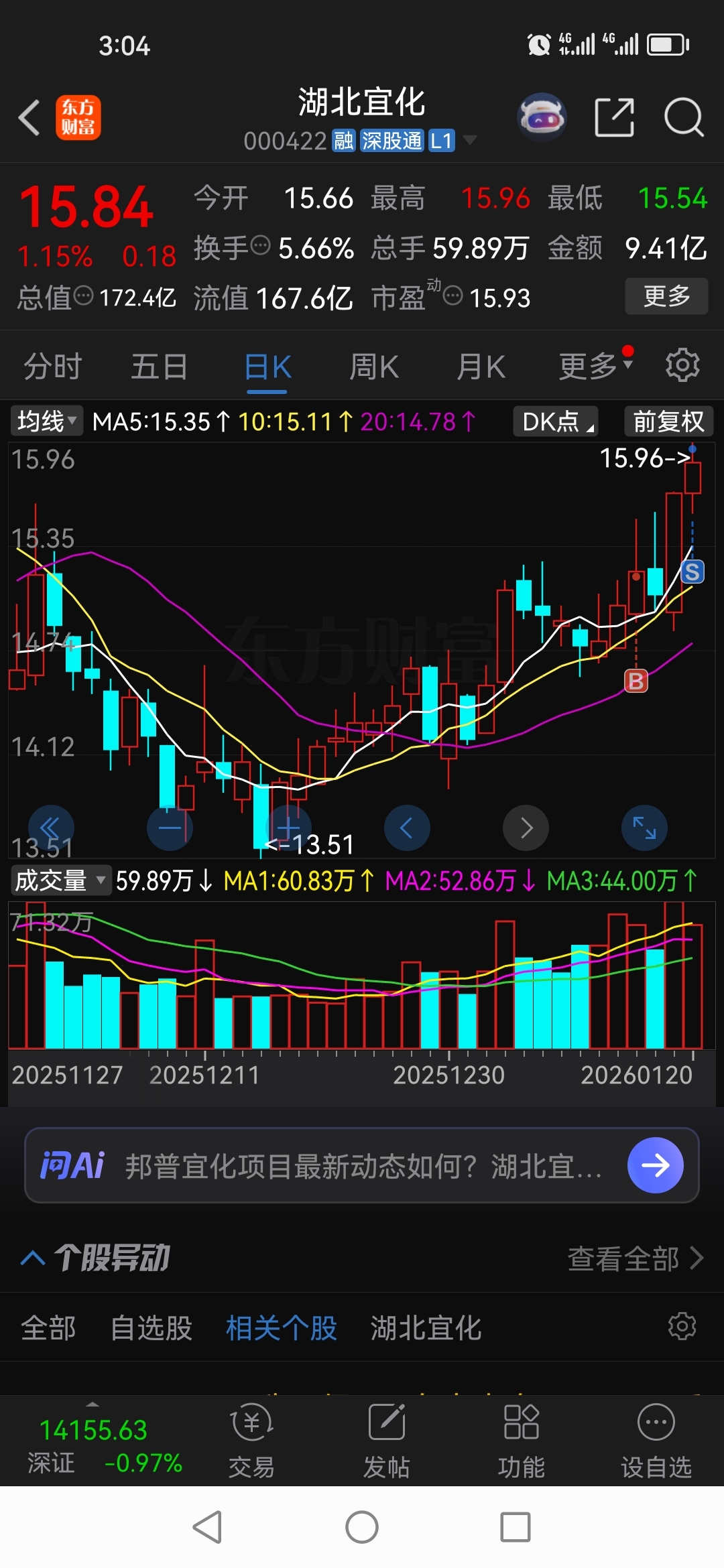Tap Android recent apps button

pyautogui.click(x=516, y=1527)
